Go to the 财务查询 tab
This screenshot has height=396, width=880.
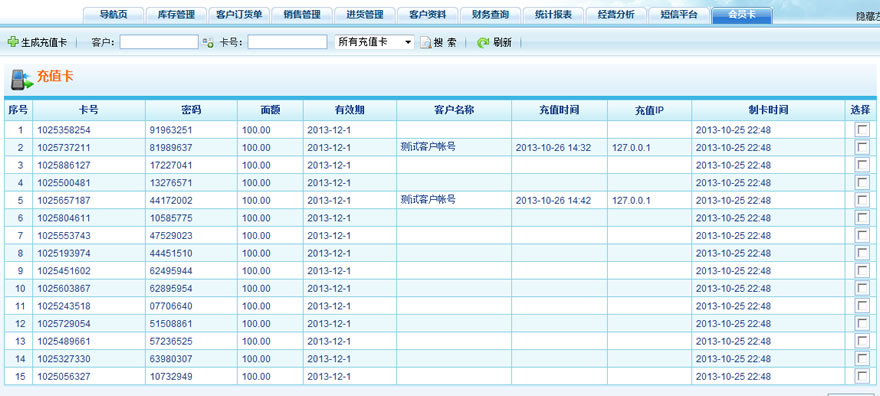[491, 16]
